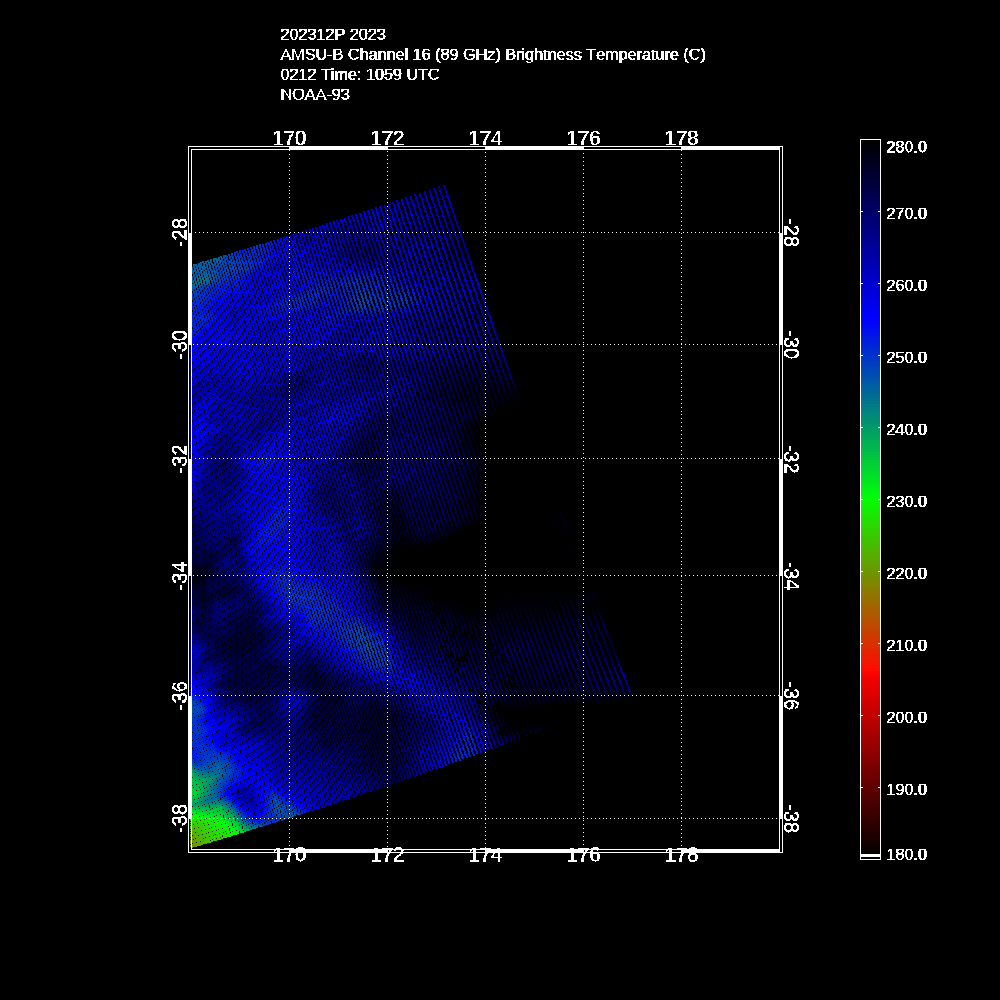1000x1000 pixels.
Task: Click the 280.0 colorbar tick label
Action: 907,147
